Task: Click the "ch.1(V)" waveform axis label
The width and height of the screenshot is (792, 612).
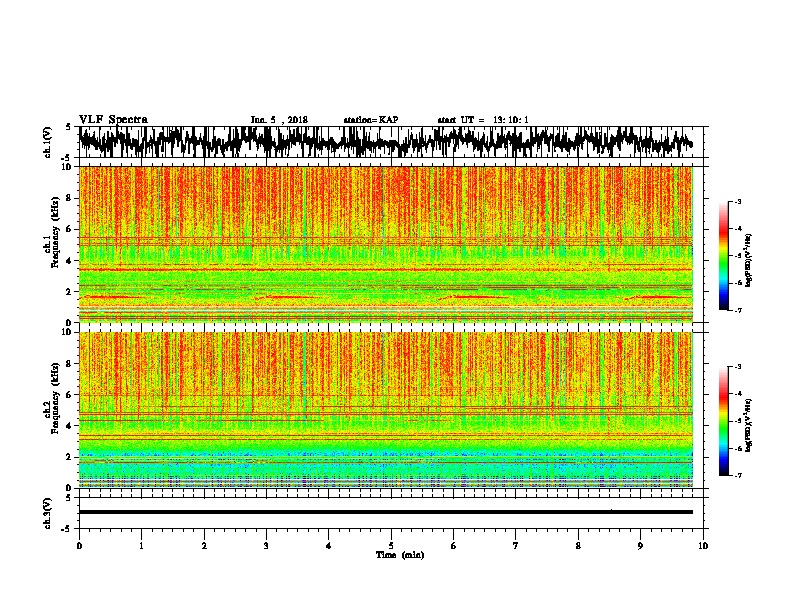Action: tap(48, 142)
